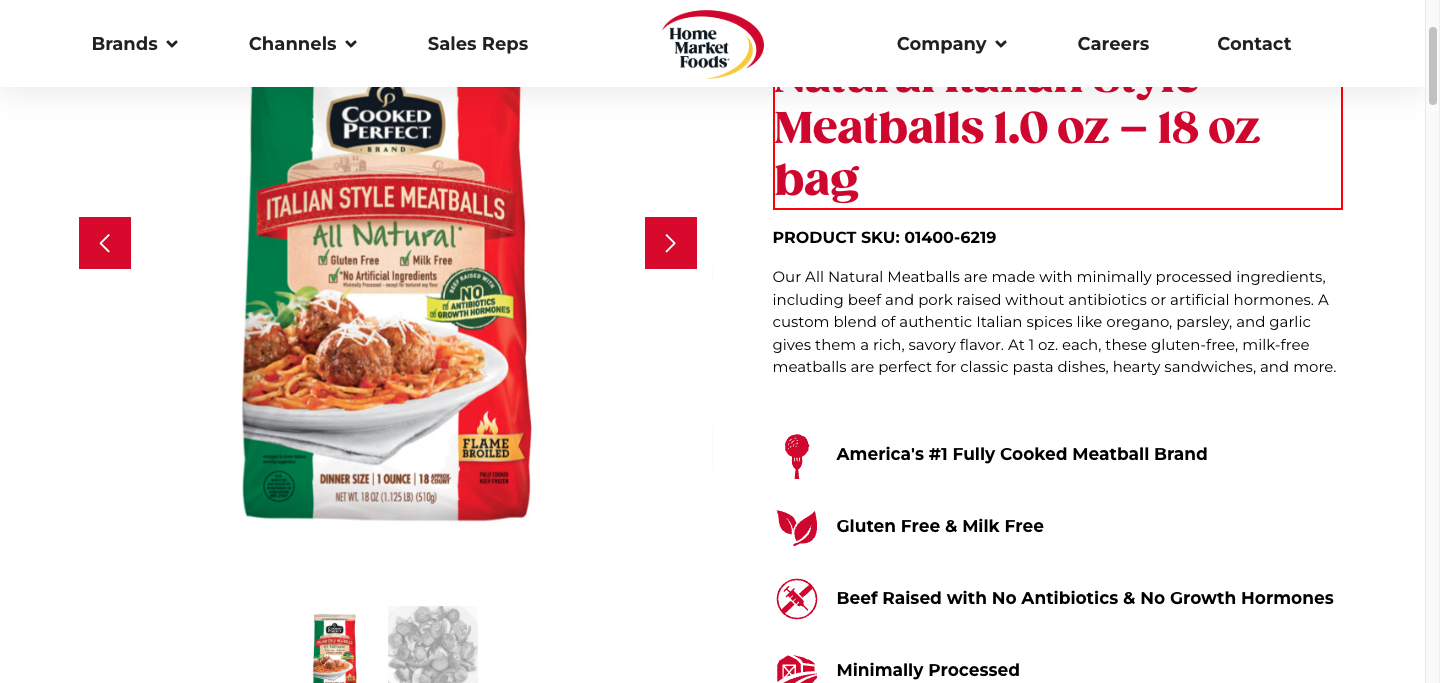Viewport: 1440px width, 683px height.
Task: Select the grayscale cooked meatballs thumbnail
Action: pyautogui.click(x=433, y=645)
